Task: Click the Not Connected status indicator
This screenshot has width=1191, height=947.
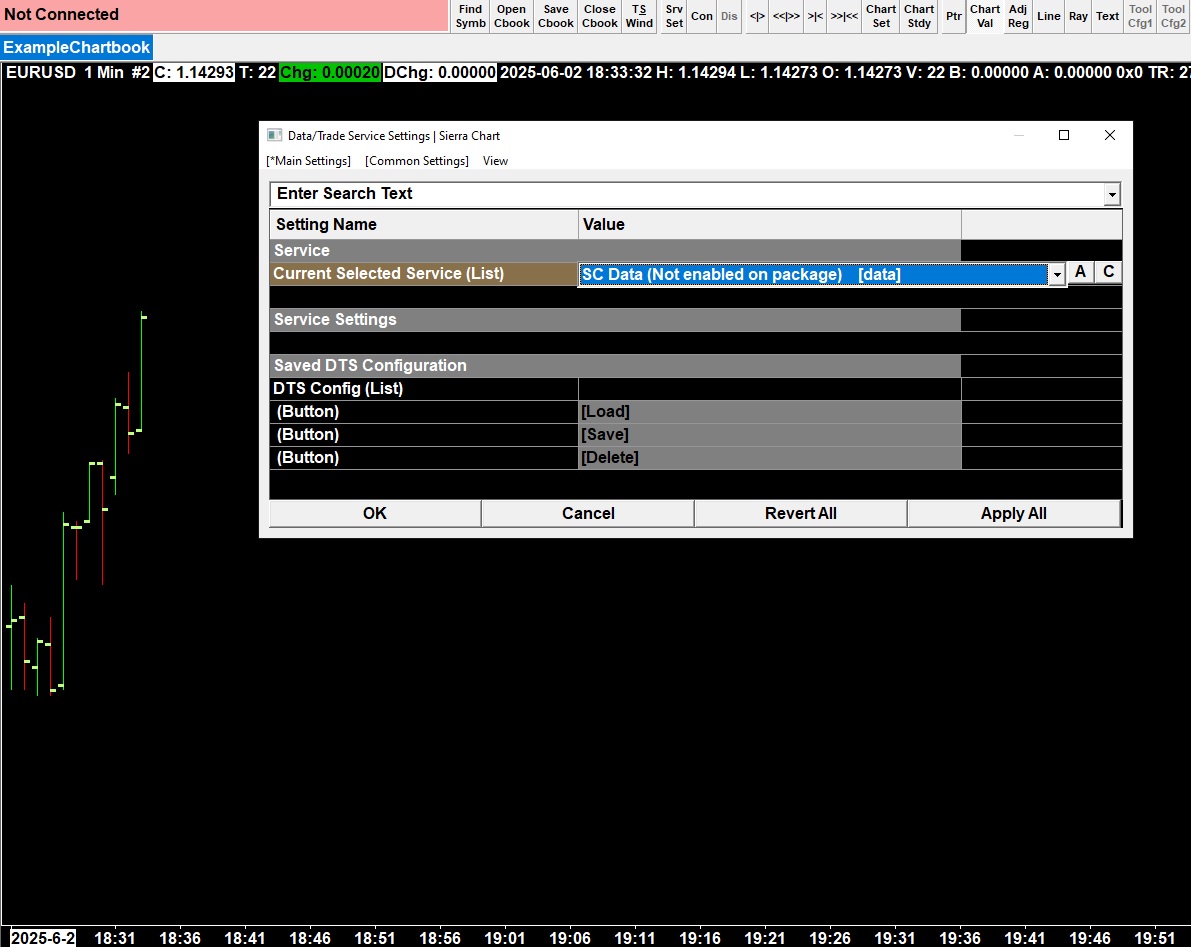Action: 224,15
